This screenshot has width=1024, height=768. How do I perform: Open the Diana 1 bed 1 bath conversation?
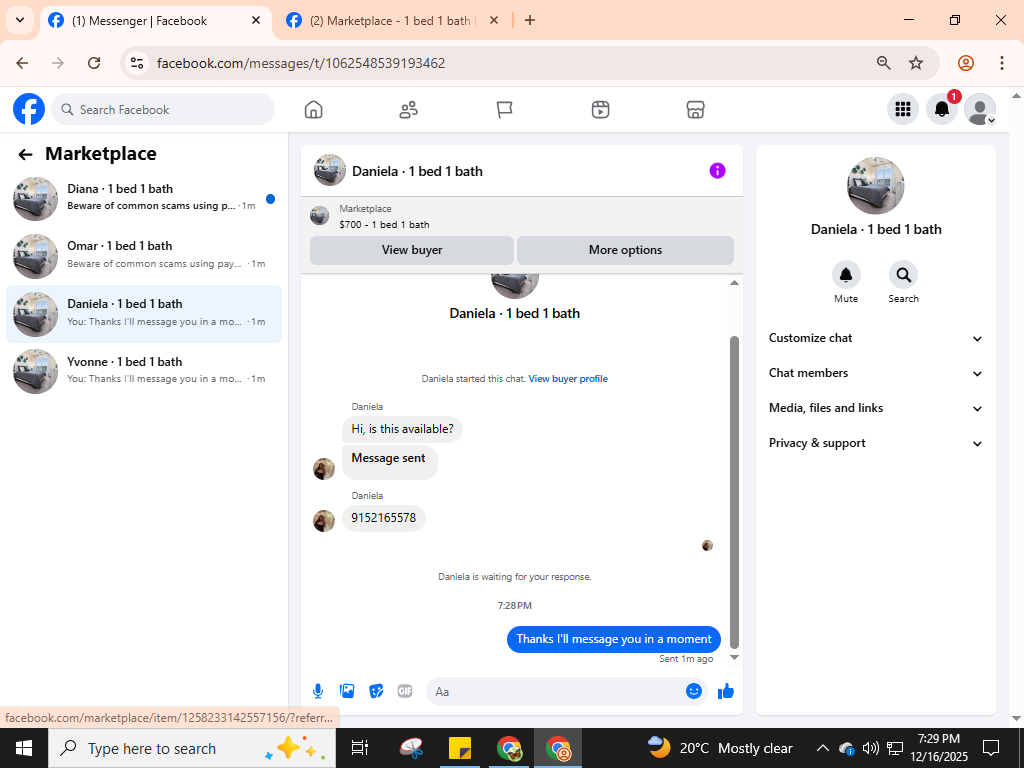[144, 199]
